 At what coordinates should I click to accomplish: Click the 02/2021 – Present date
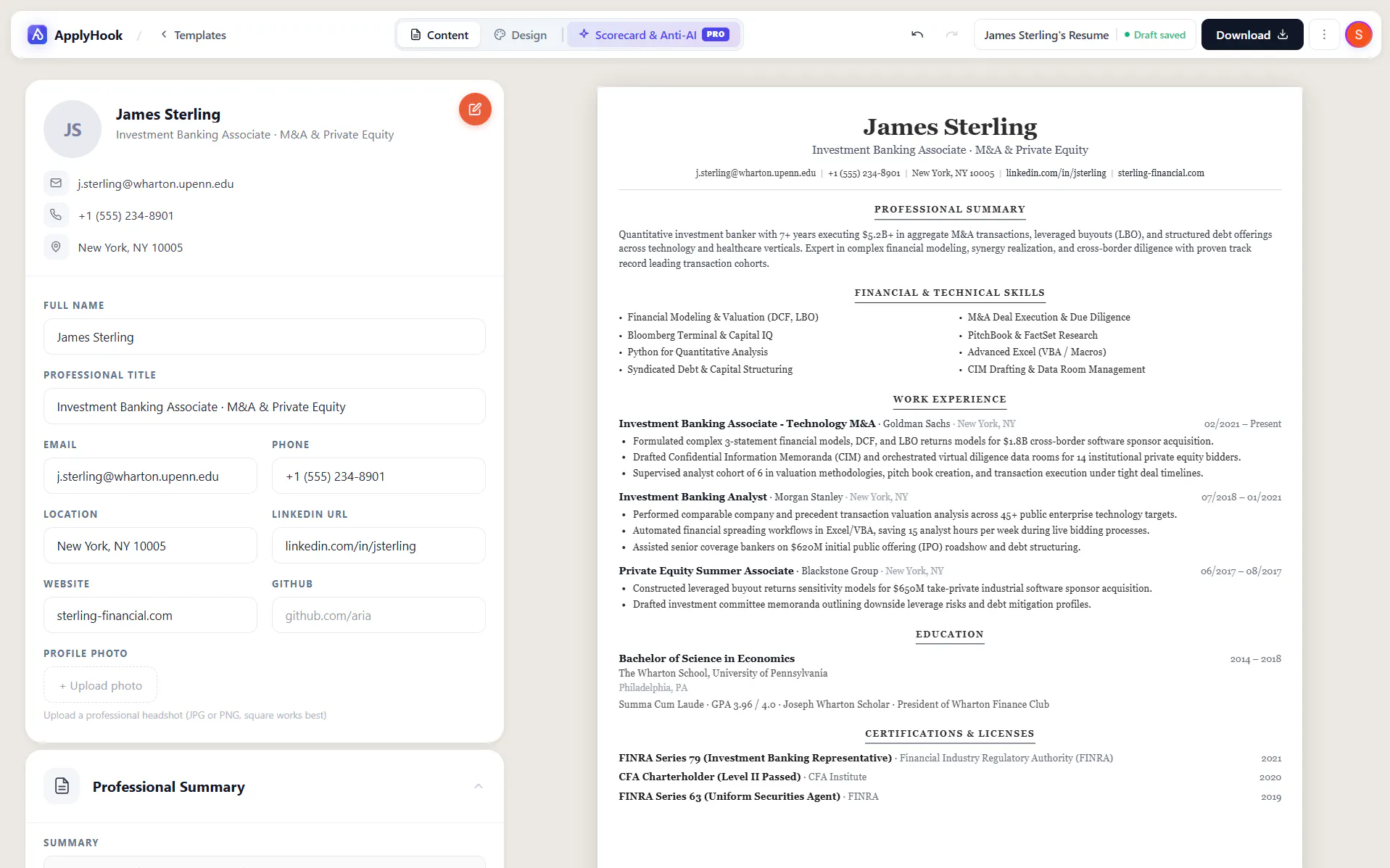[x=1243, y=424]
